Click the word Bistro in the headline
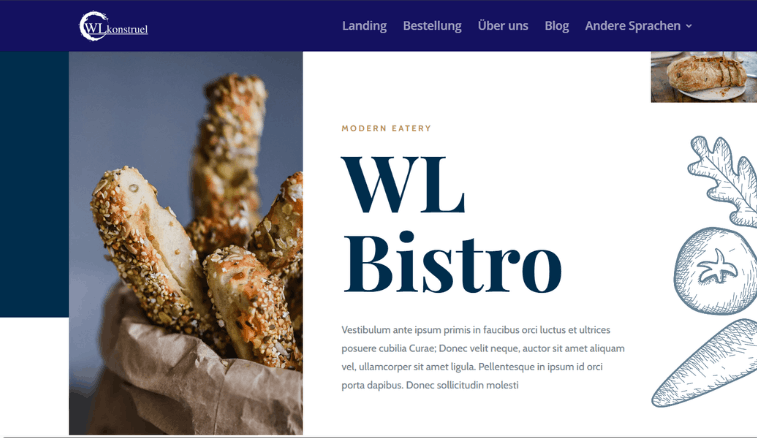This screenshot has height=438, width=757. tap(452, 263)
